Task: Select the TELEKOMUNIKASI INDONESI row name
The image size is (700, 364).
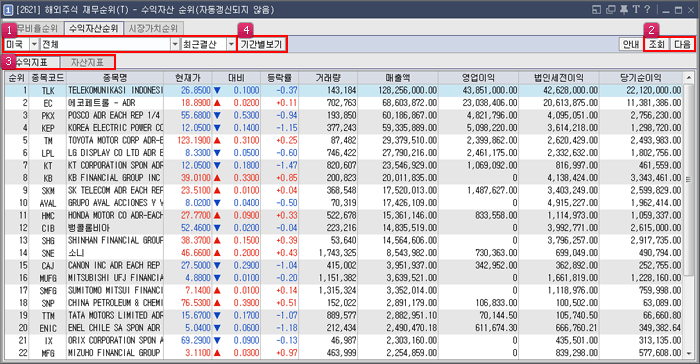Action: (x=115, y=90)
